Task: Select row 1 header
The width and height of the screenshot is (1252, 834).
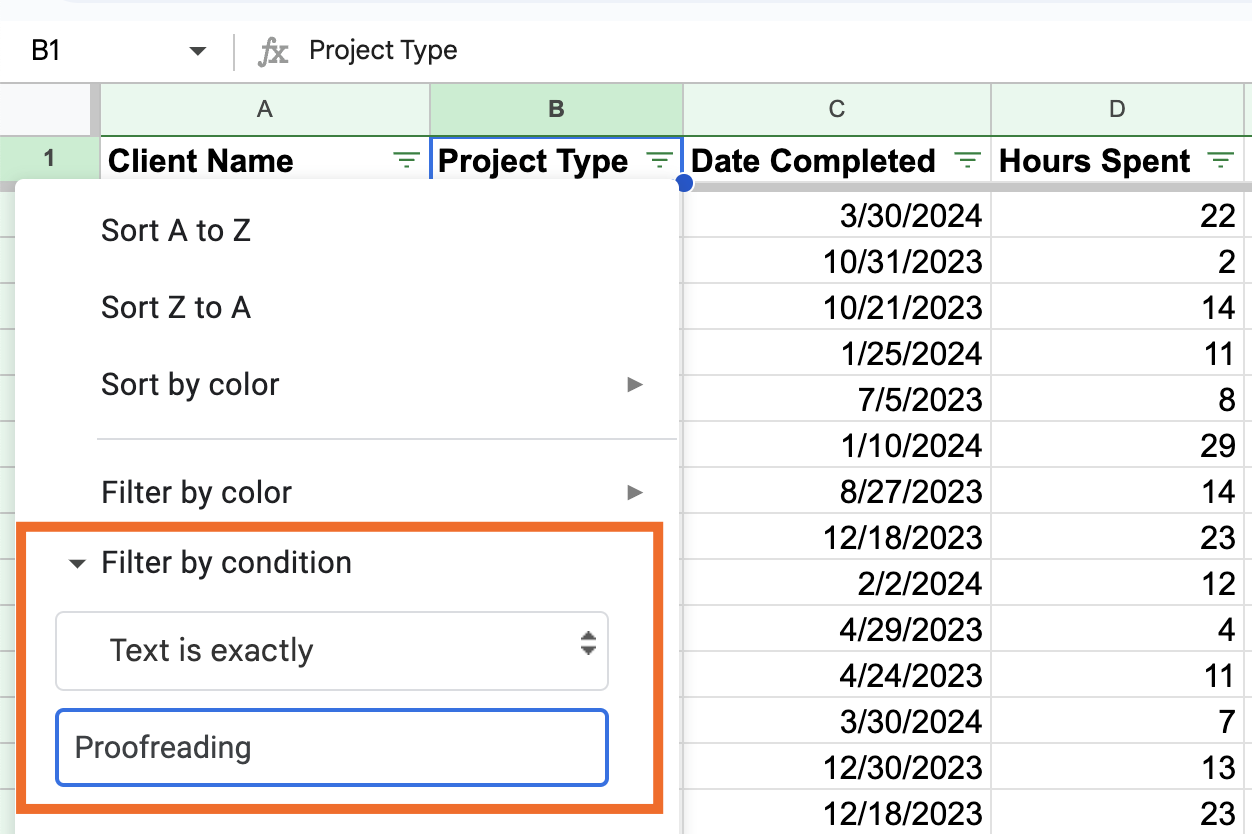Action: [x=50, y=158]
